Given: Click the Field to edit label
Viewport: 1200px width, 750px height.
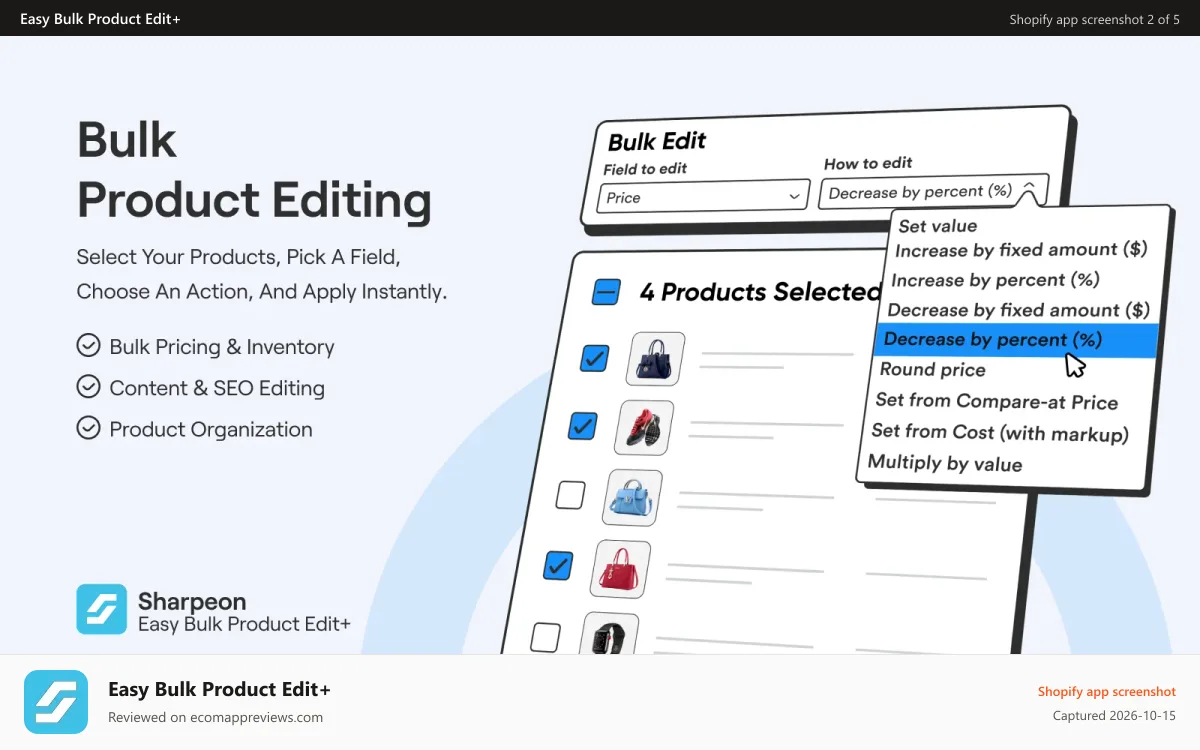Looking at the screenshot, I should pos(645,169).
